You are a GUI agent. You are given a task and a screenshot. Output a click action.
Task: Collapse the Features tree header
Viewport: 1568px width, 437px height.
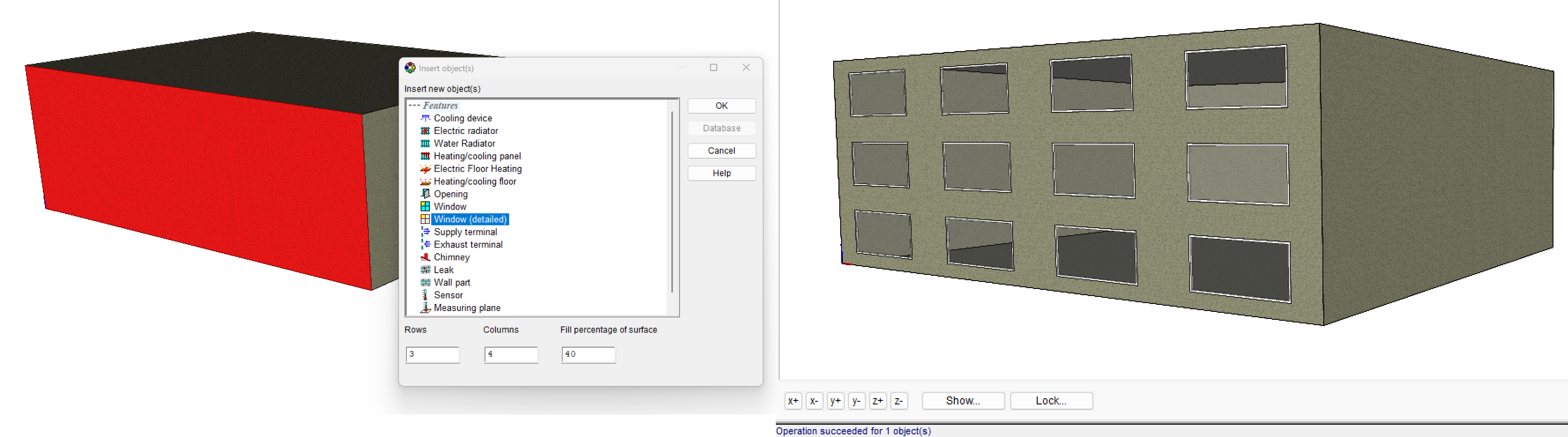pos(414,106)
